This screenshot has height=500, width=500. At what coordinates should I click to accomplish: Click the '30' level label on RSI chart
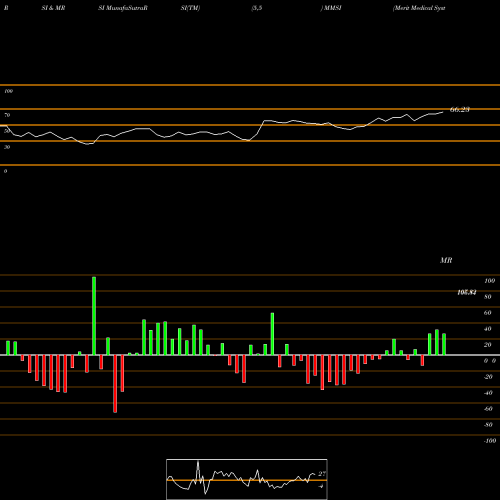pyautogui.click(x=7, y=147)
